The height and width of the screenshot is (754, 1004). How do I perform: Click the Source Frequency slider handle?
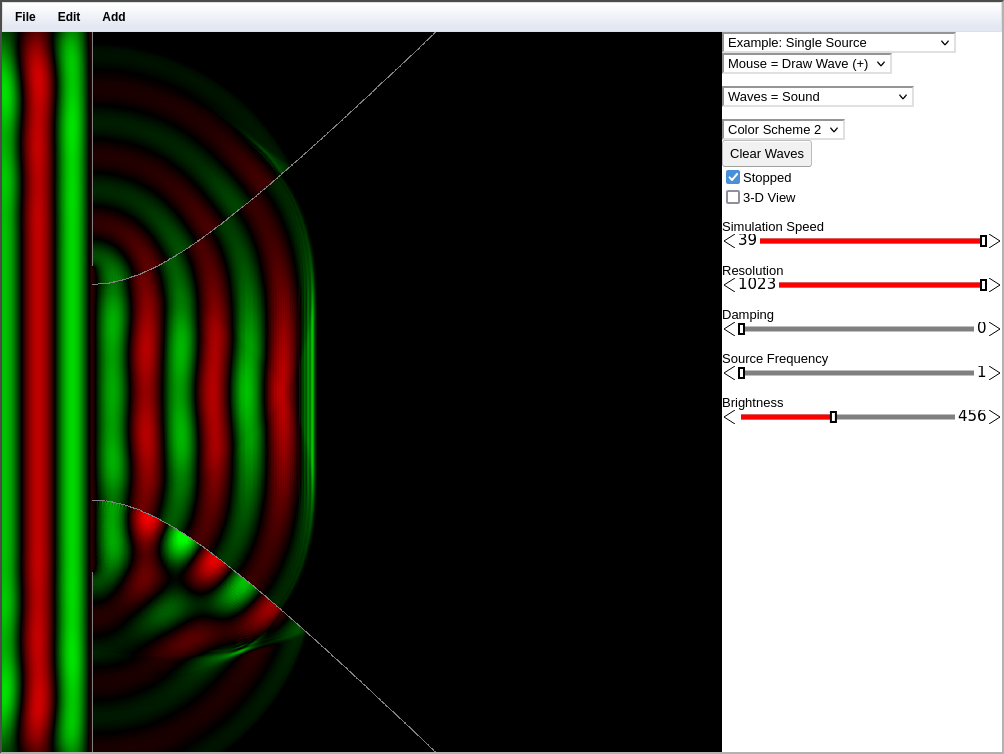[x=741, y=373]
